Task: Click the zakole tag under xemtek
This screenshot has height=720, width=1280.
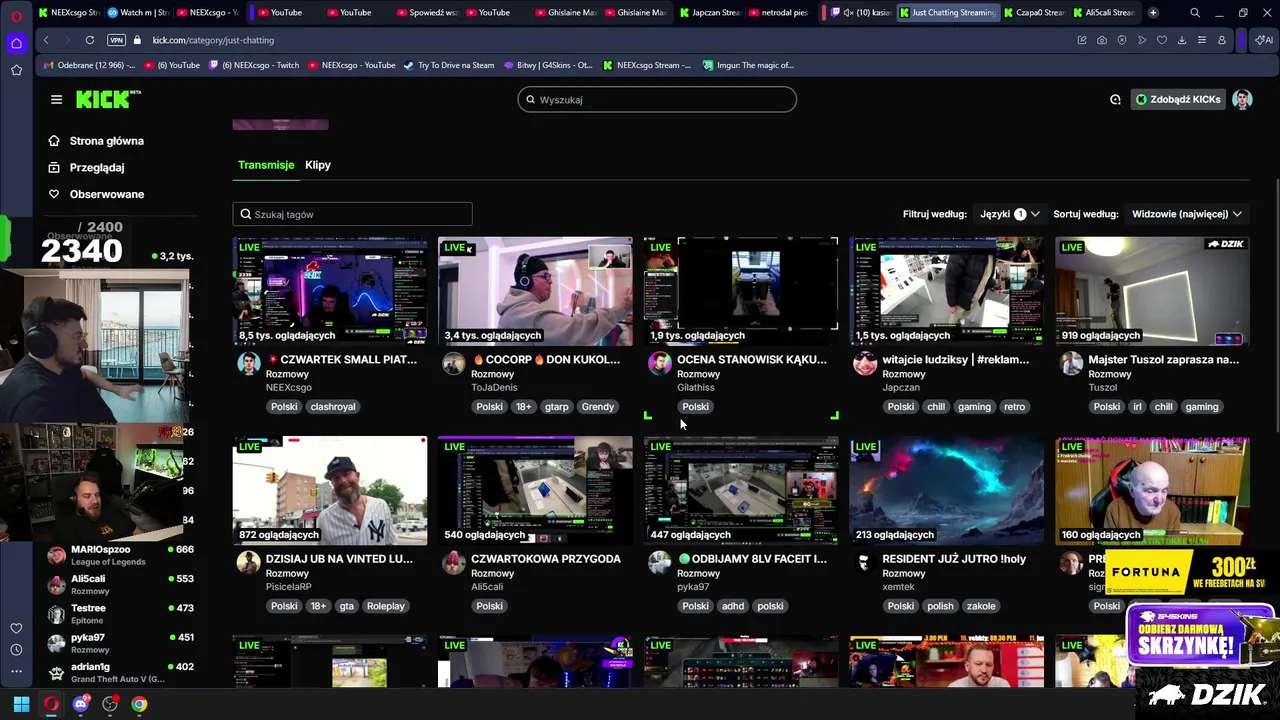Action: tap(981, 606)
